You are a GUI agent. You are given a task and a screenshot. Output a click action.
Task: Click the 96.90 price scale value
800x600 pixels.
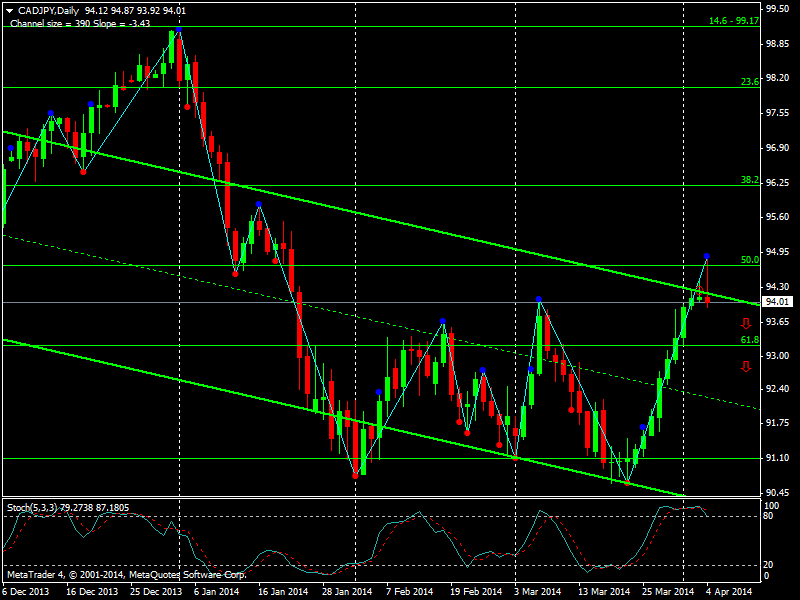[x=778, y=147]
